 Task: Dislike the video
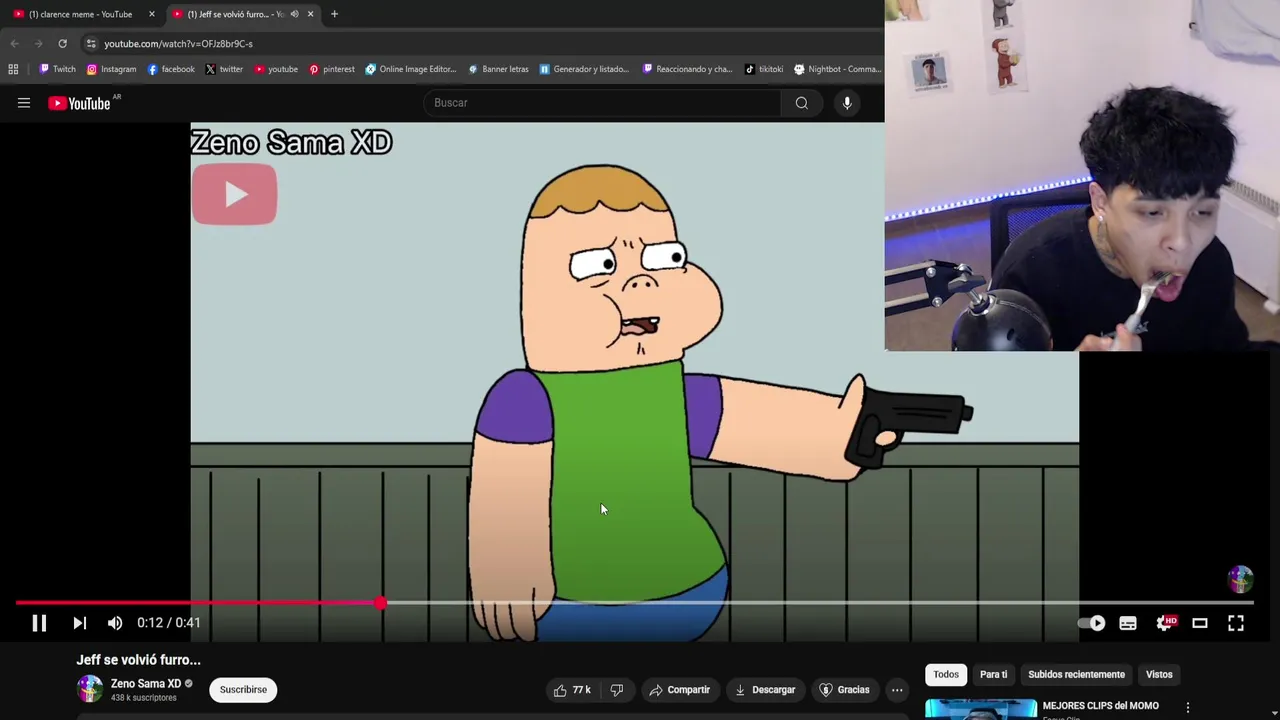(x=617, y=690)
